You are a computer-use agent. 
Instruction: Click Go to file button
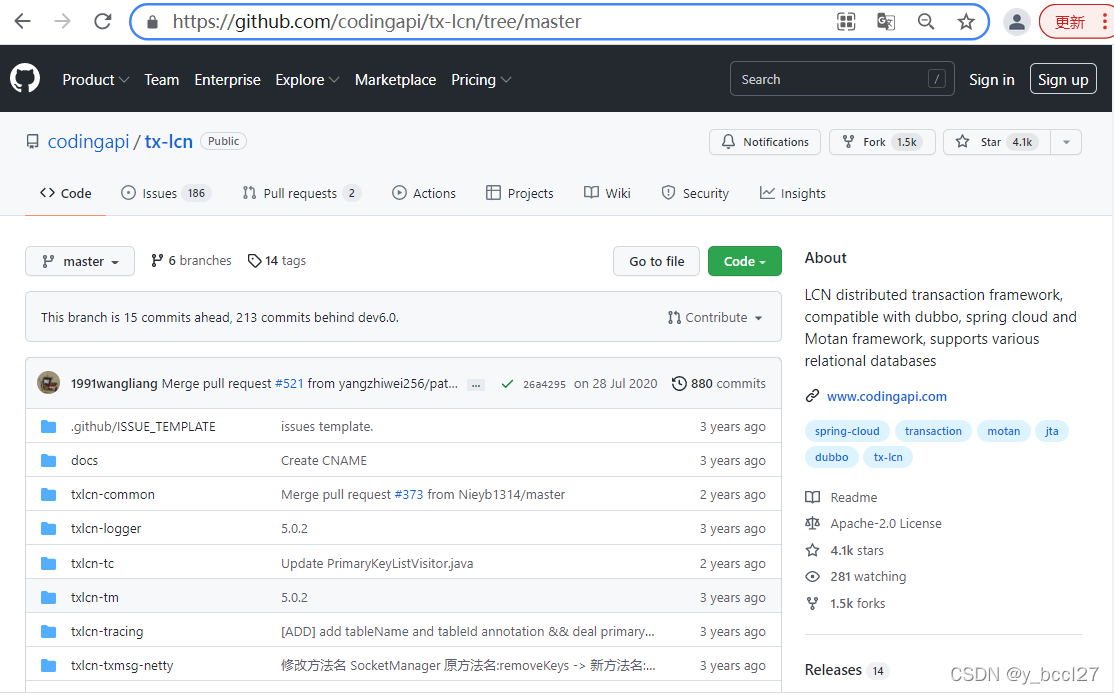pyautogui.click(x=656, y=261)
